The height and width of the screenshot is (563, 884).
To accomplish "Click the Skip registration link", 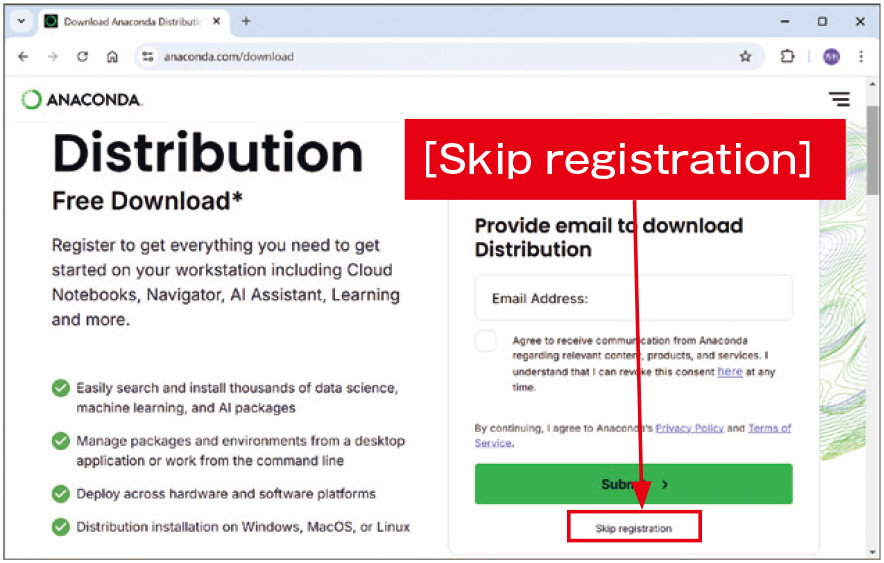I will (634, 527).
